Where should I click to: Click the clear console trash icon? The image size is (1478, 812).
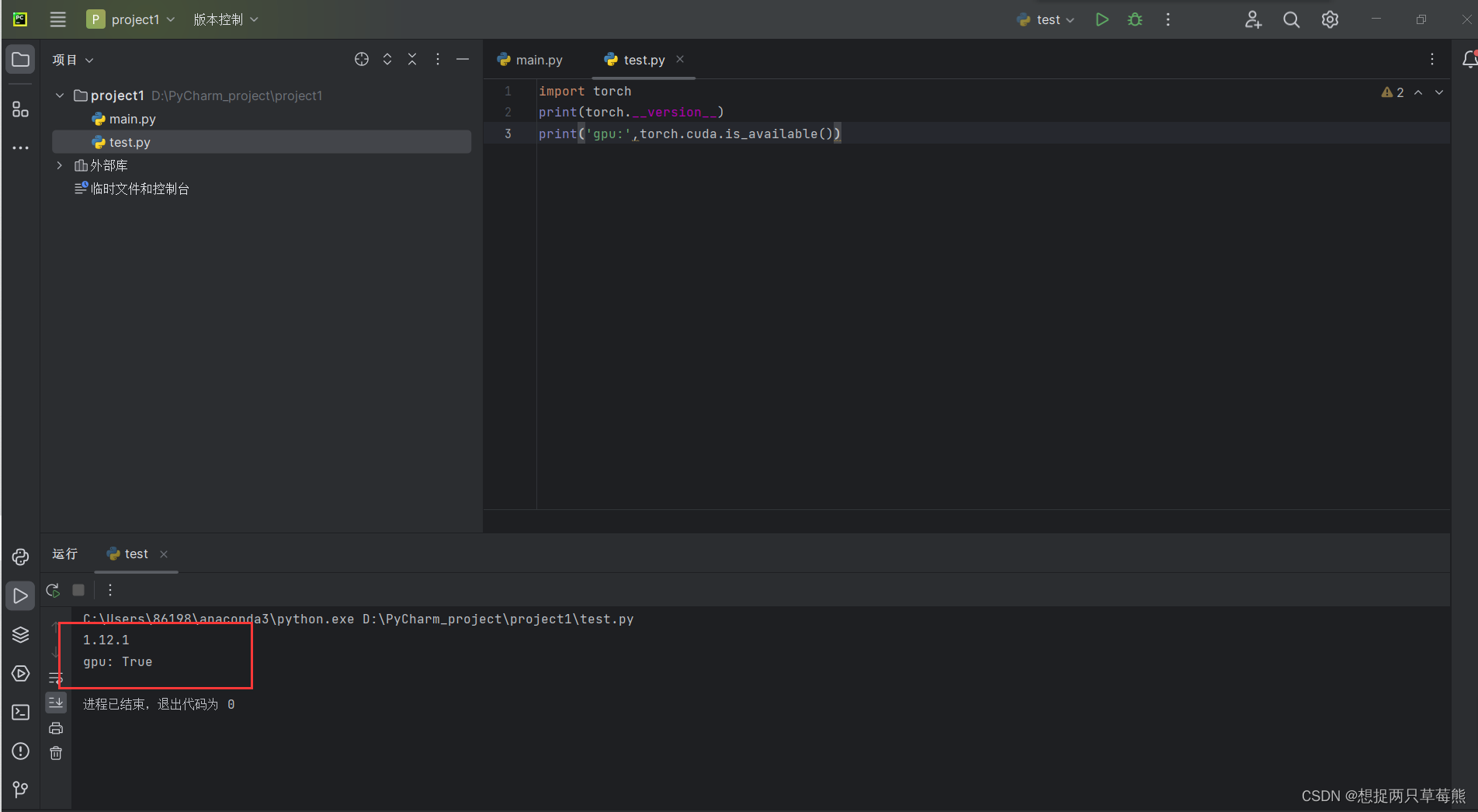[55, 751]
